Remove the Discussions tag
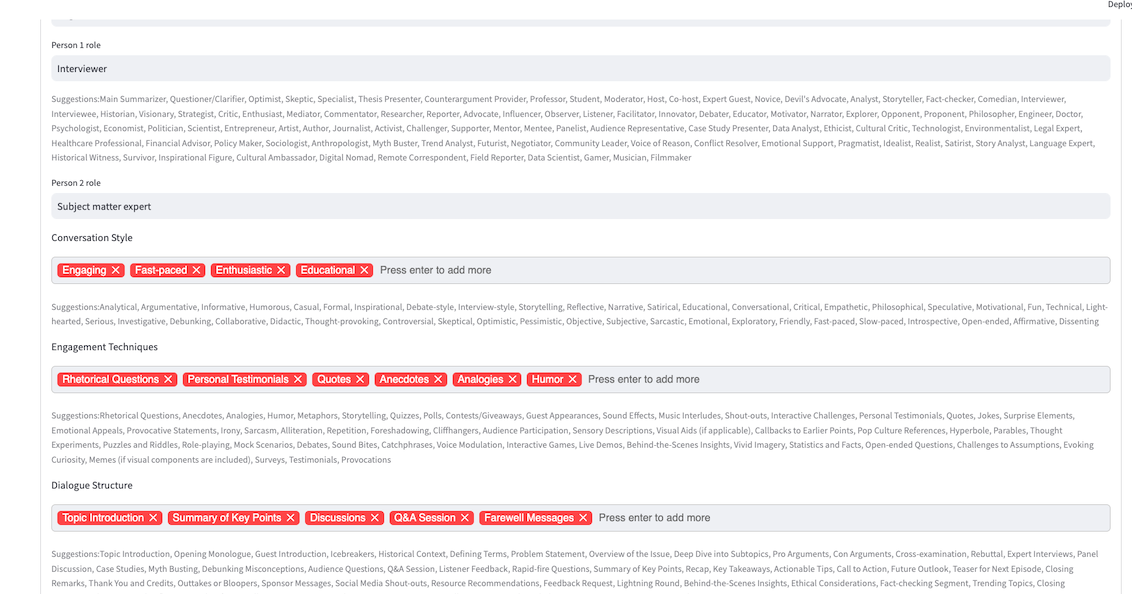This screenshot has height=594, width=1132. pos(375,518)
